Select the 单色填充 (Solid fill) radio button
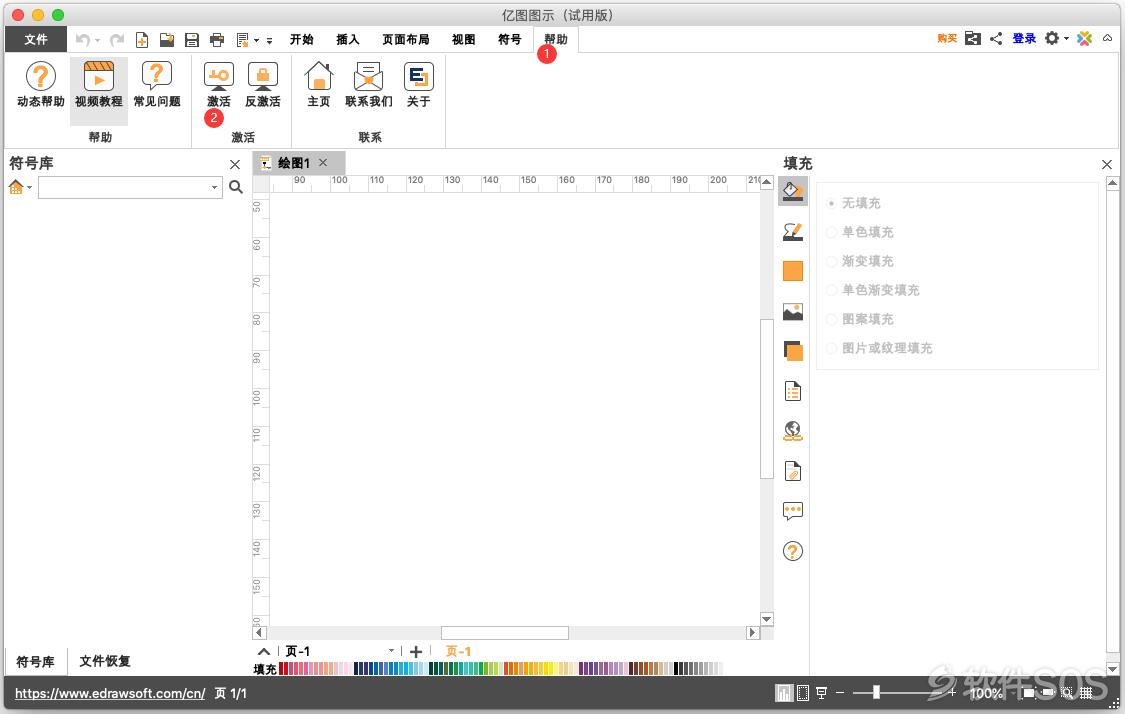The height and width of the screenshot is (714, 1125). tap(832, 232)
